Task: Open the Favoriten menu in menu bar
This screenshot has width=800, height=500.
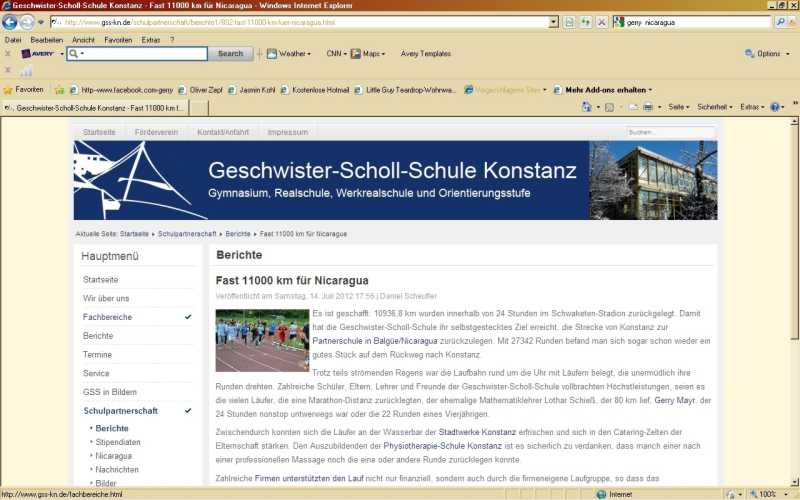Action: tap(118, 40)
